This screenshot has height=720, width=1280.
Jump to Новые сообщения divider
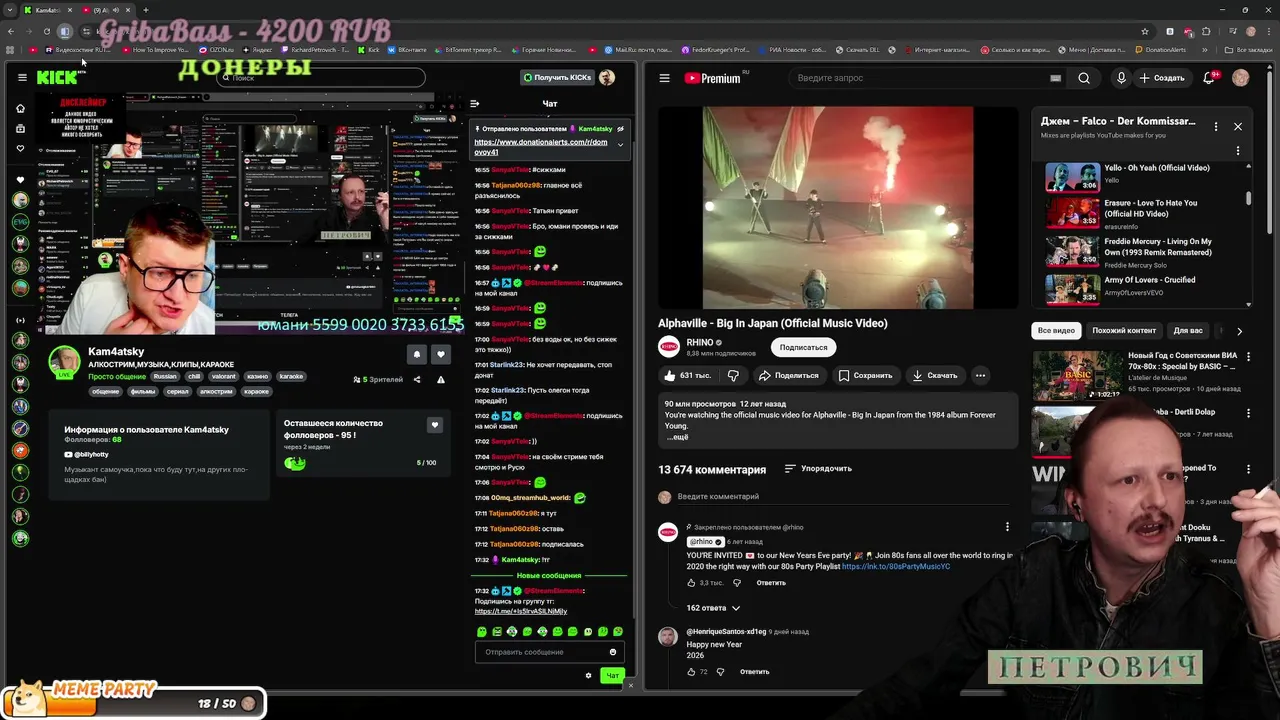[x=549, y=575]
